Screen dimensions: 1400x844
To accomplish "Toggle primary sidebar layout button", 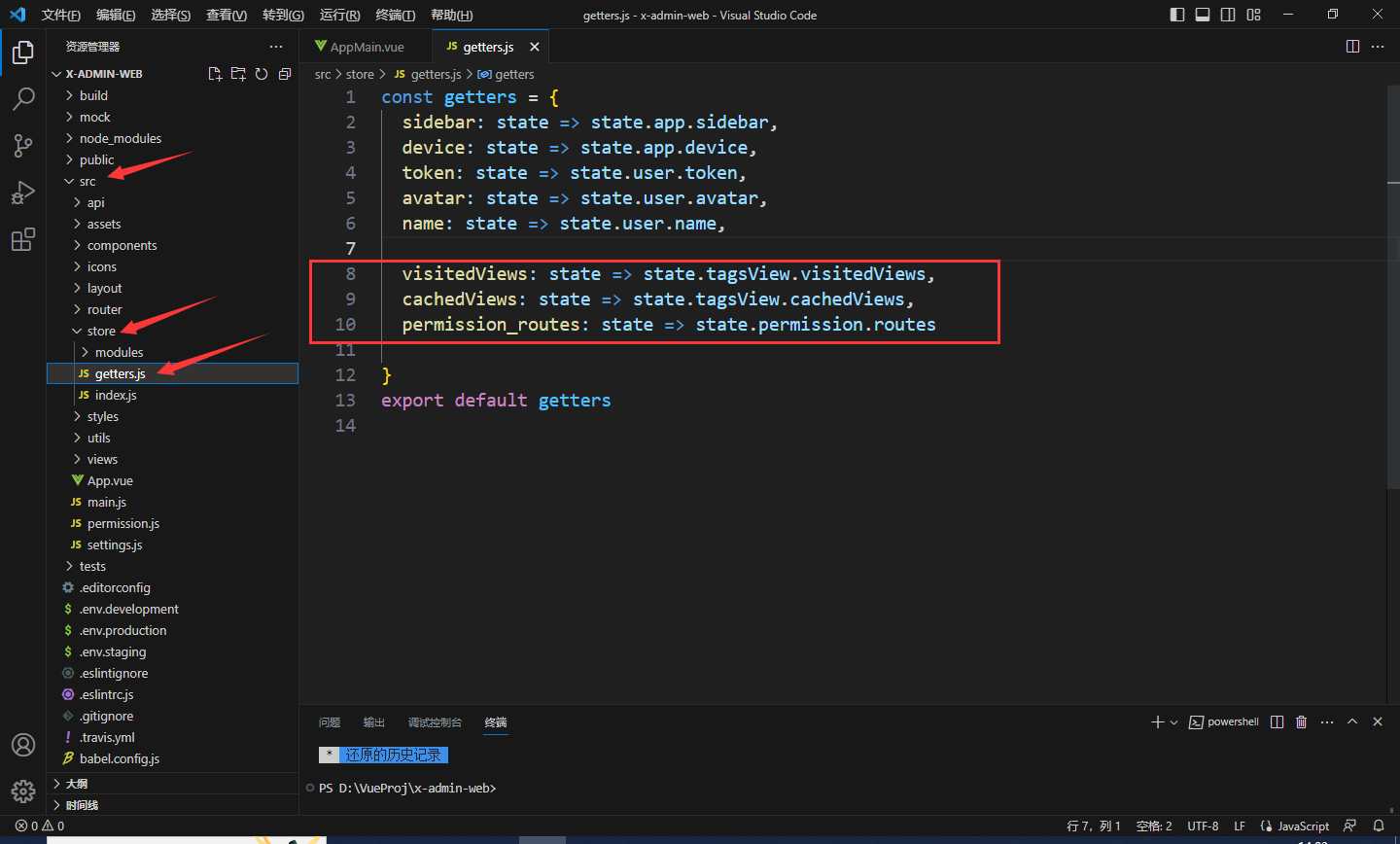I will tap(1177, 15).
